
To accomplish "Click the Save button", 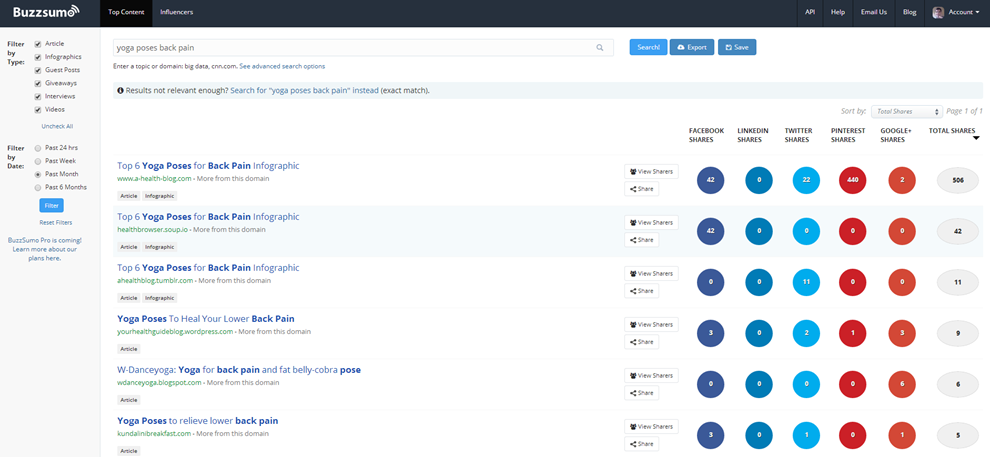I will click(x=737, y=47).
